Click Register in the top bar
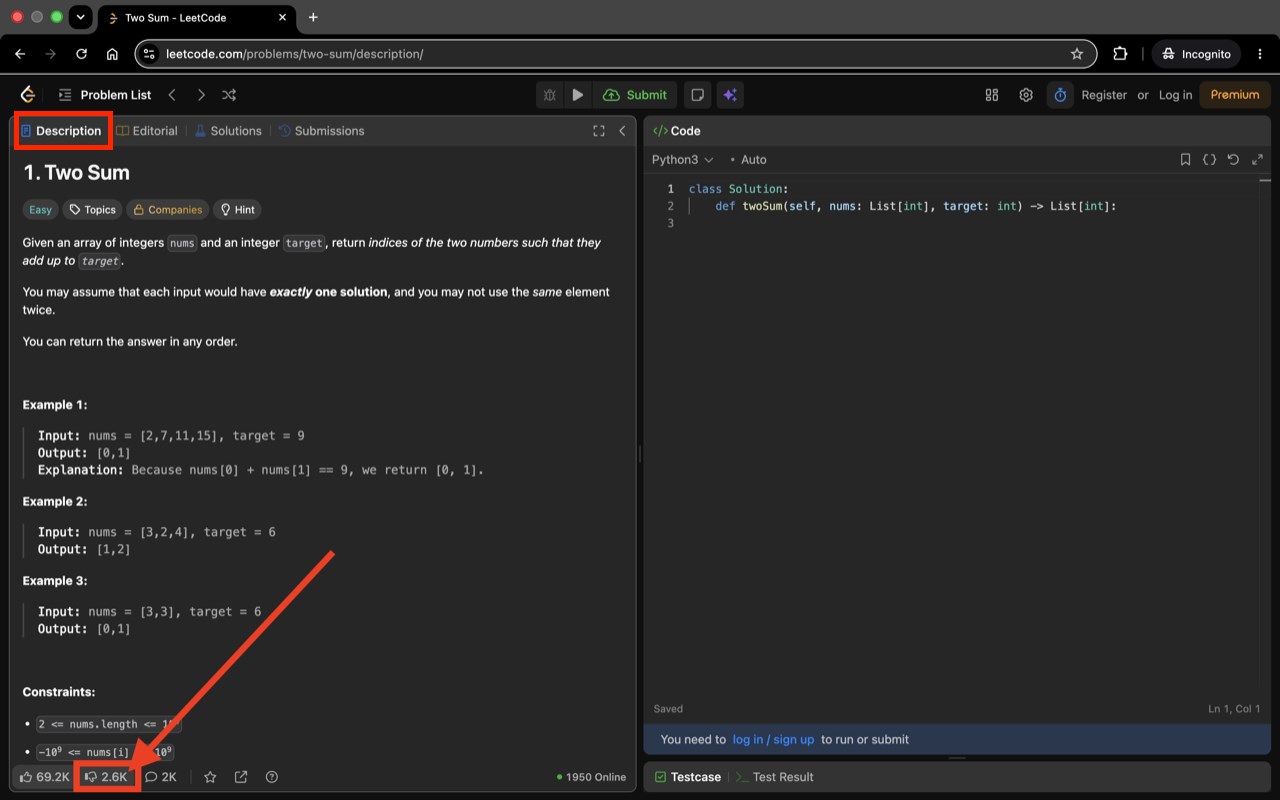Image resolution: width=1280 pixels, height=800 pixels. click(1104, 95)
